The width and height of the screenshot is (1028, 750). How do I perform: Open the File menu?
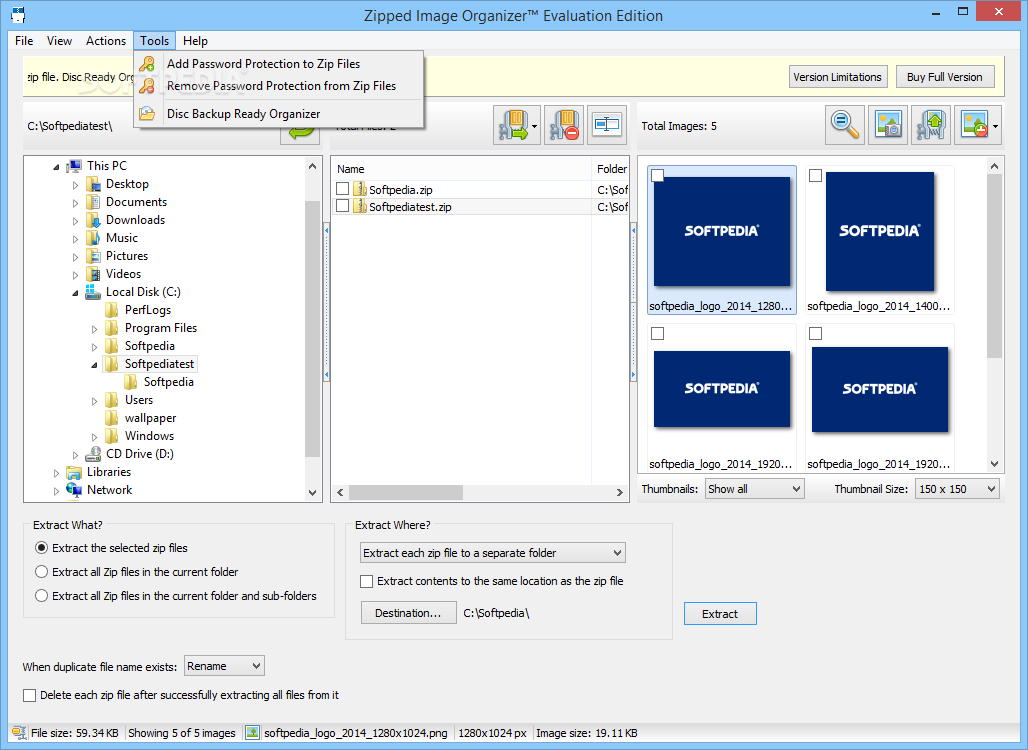coord(24,41)
